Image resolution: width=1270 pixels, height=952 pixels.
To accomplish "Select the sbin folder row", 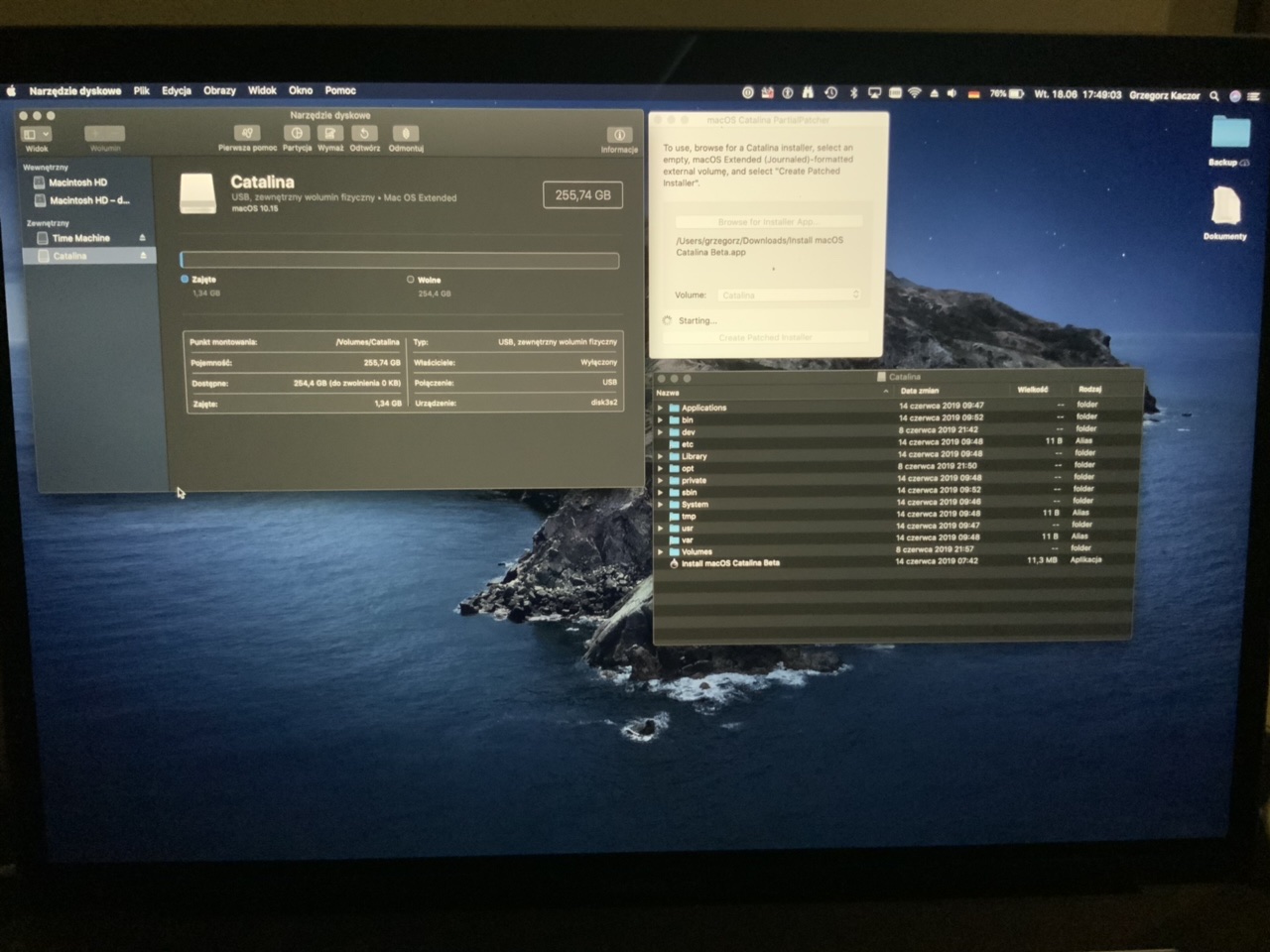I will pyautogui.click(x=895, y=491).
